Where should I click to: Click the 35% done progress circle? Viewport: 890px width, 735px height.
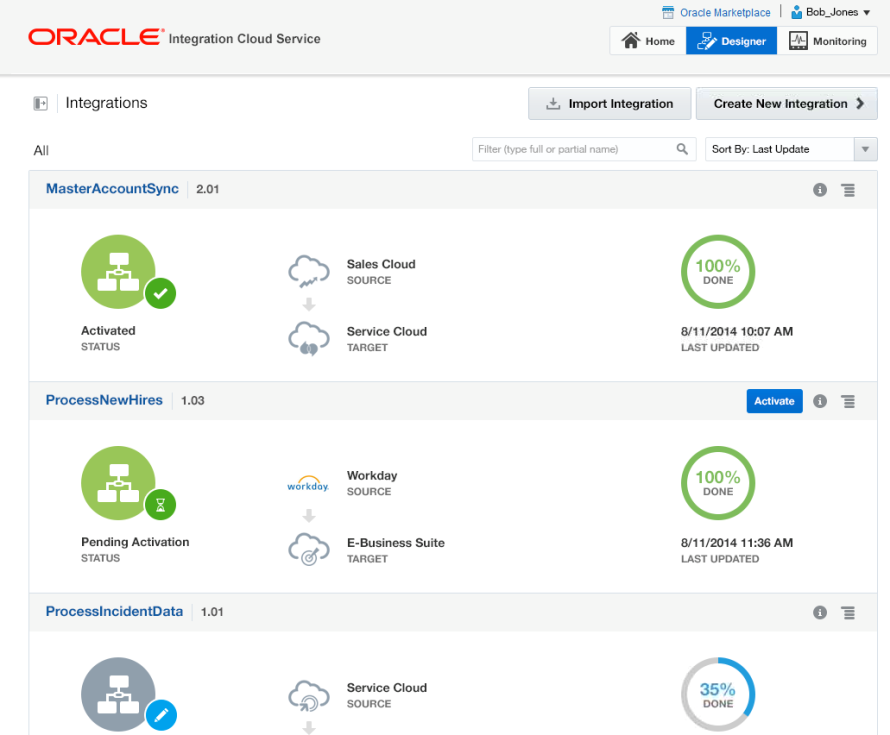click(x=718, y=694)
